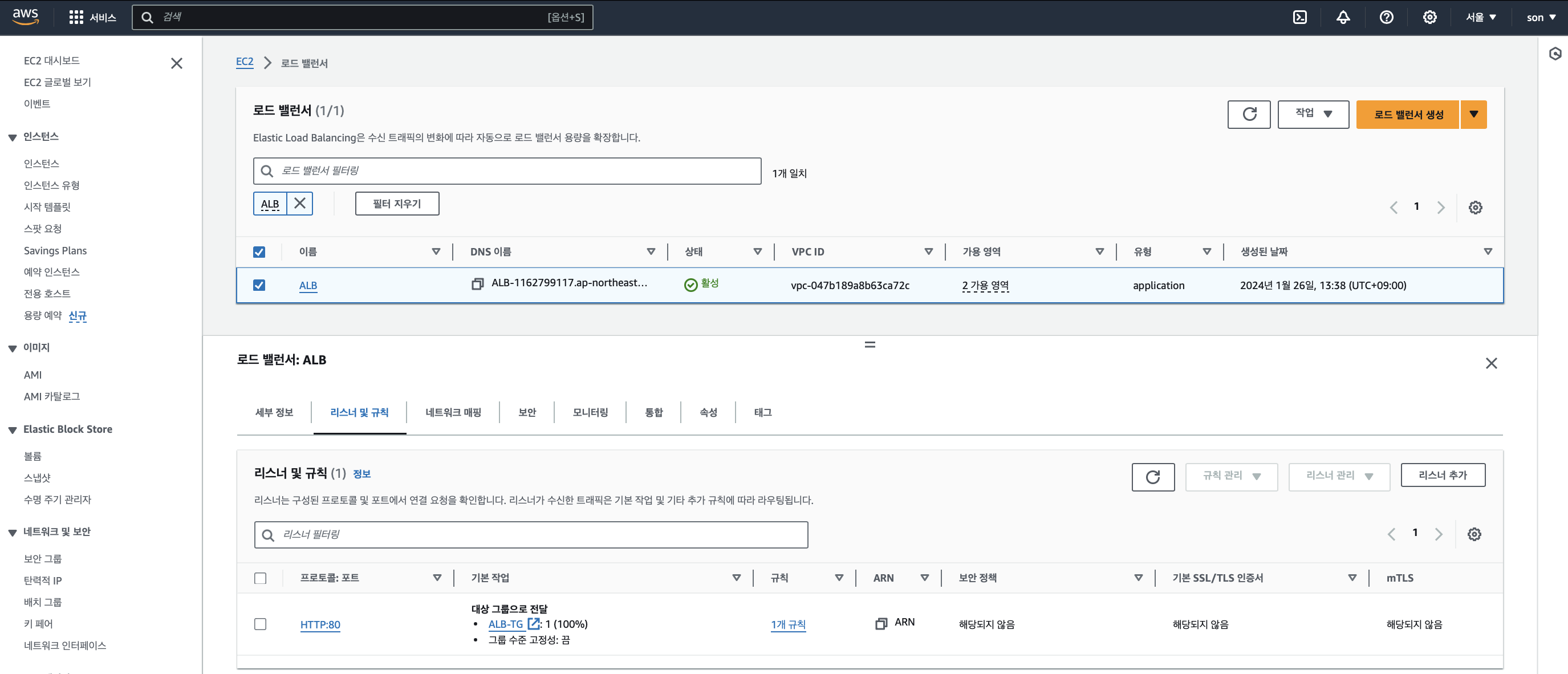
Task: Go to next page of load balancers
Action: (1440, 208)
